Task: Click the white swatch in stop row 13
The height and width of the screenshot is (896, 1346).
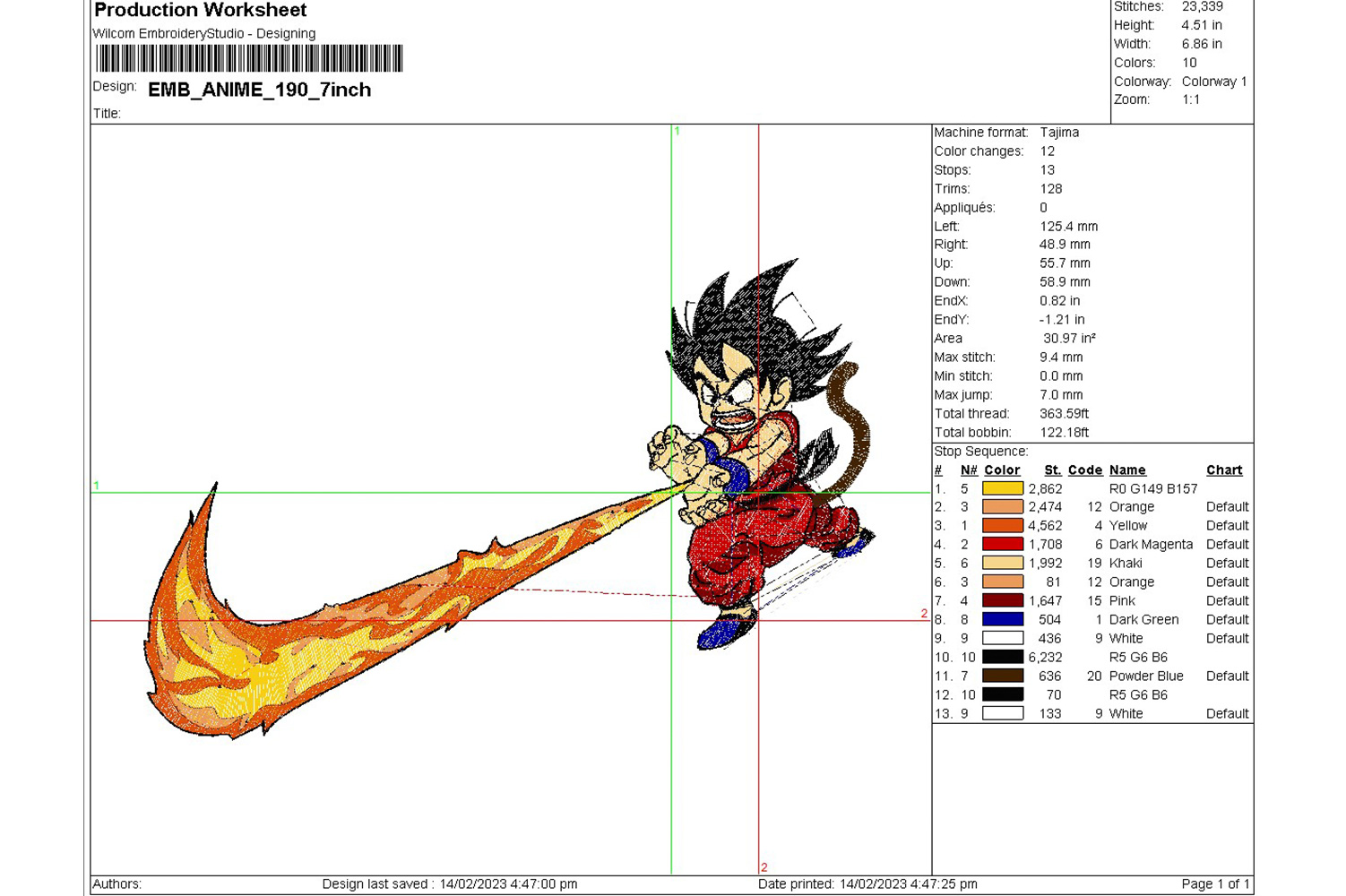Action: 1002,713
